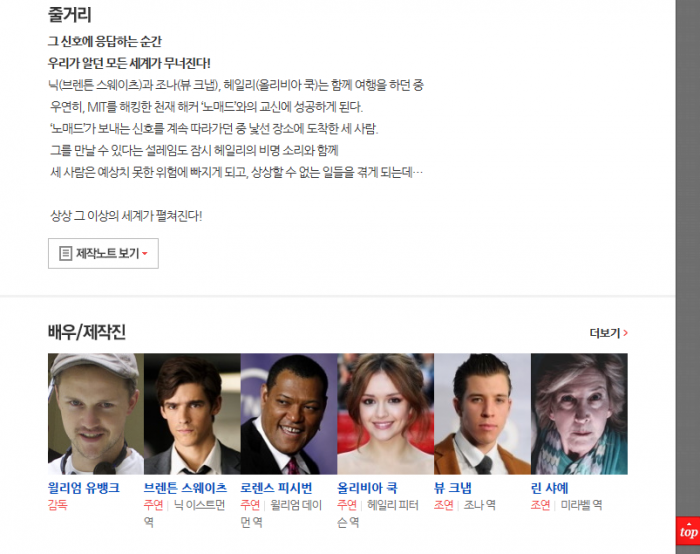Click the 윌리엄 유뱅크 name link

pyautogui.click(x=84, y=488)
